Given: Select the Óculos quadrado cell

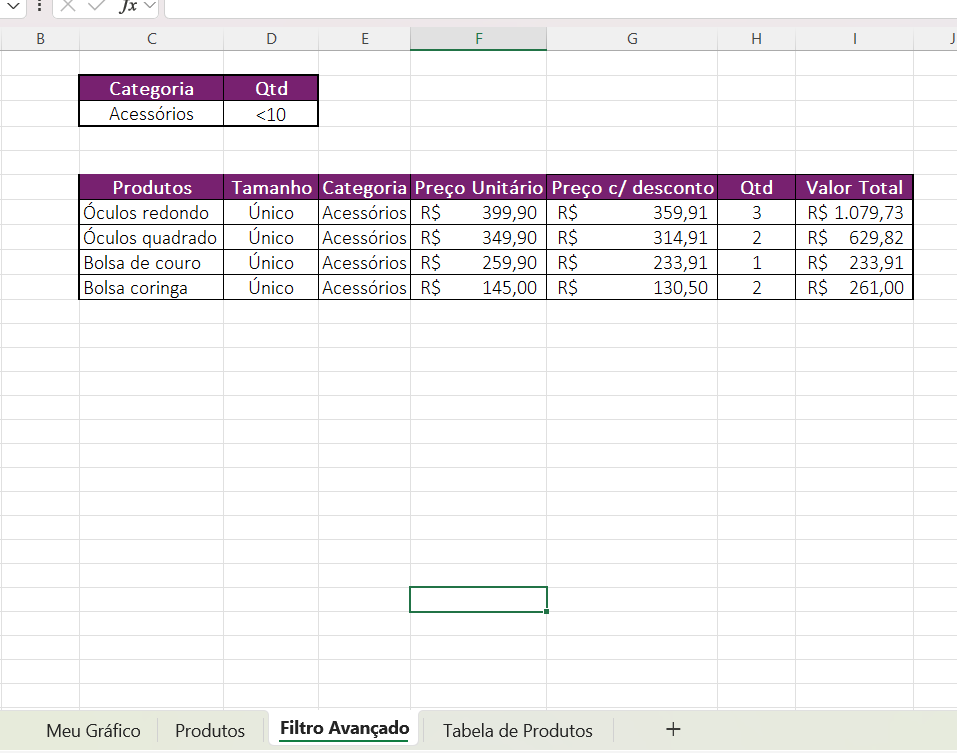Looking at the screenshot, I should coord(151,237).
